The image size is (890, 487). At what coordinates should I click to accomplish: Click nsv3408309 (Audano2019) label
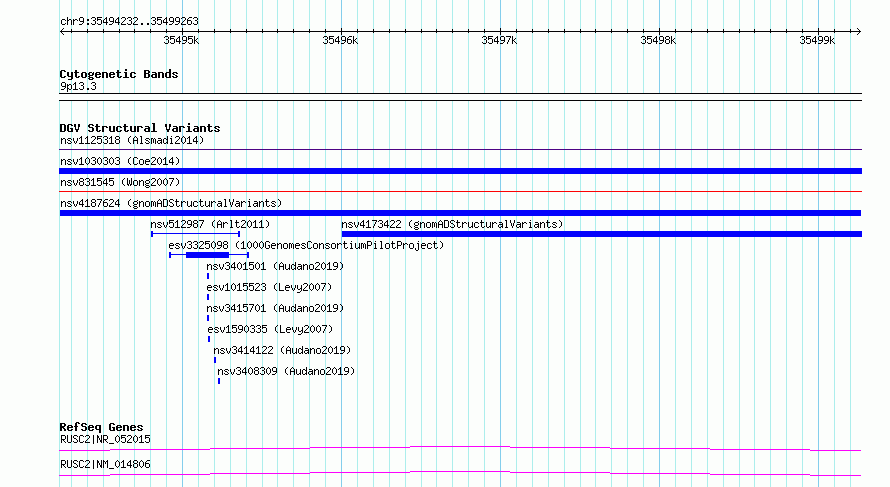[x=286, y=371]
